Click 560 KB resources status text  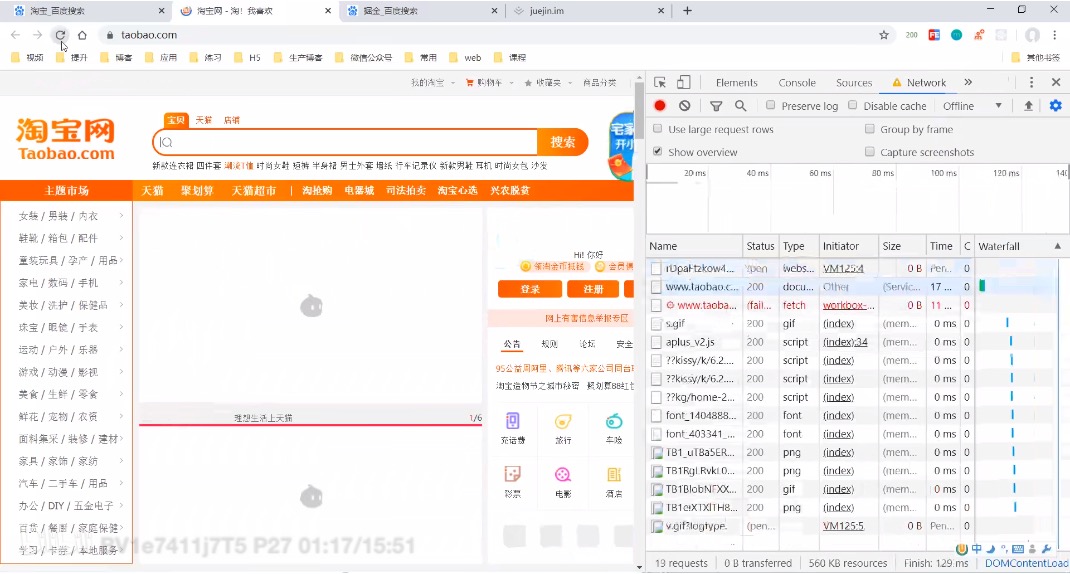pyautogui.click(x=848, y=563)
